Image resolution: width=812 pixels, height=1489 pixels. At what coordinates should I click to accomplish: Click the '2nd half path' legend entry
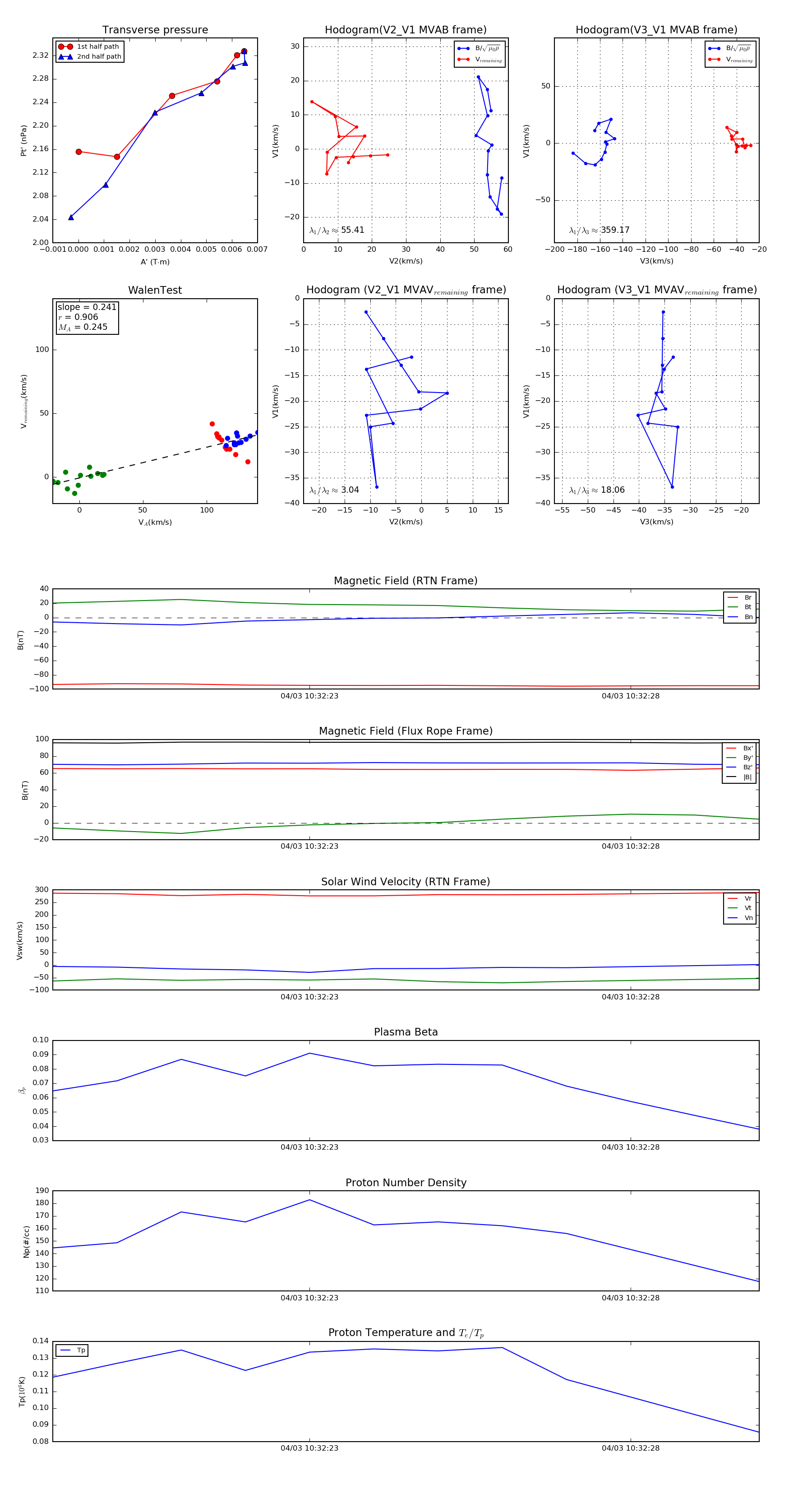tap(90, 57)
